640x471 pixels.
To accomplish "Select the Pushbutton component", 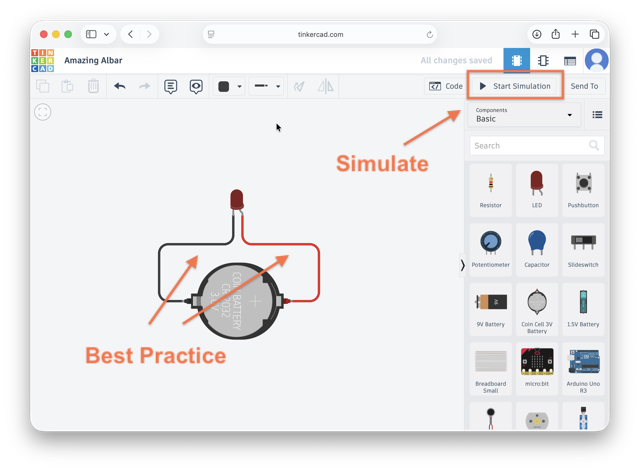I will click(x=583, y=190).
